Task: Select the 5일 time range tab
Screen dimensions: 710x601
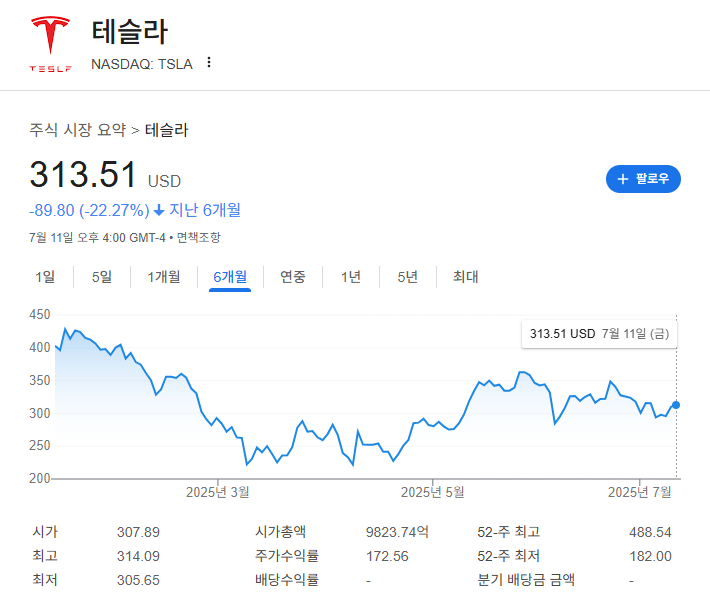Action: click(x=102, y=277)
